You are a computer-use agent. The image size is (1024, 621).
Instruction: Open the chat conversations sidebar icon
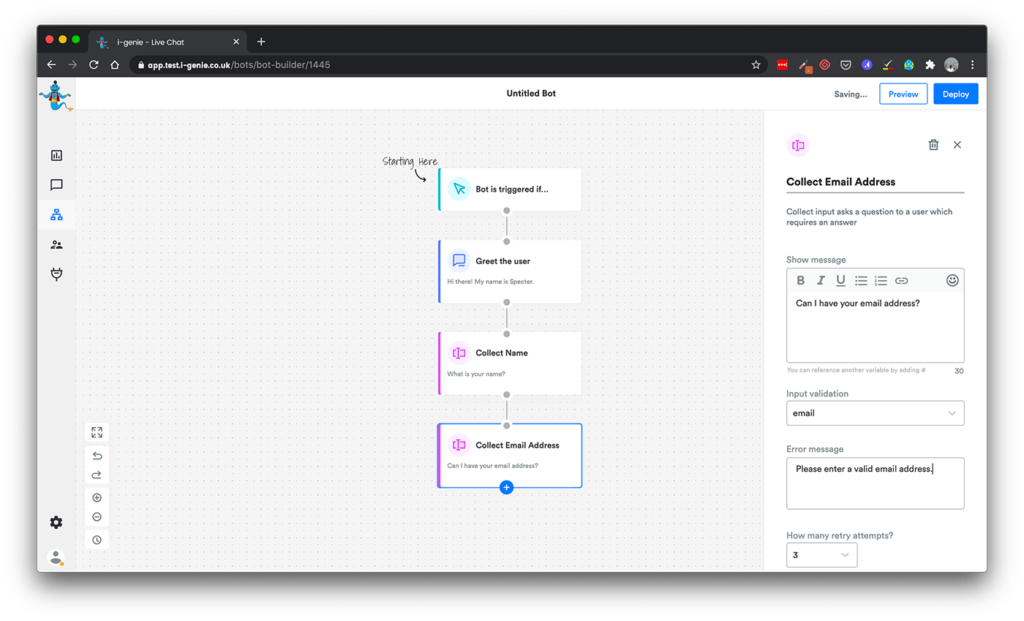[56, 185]
